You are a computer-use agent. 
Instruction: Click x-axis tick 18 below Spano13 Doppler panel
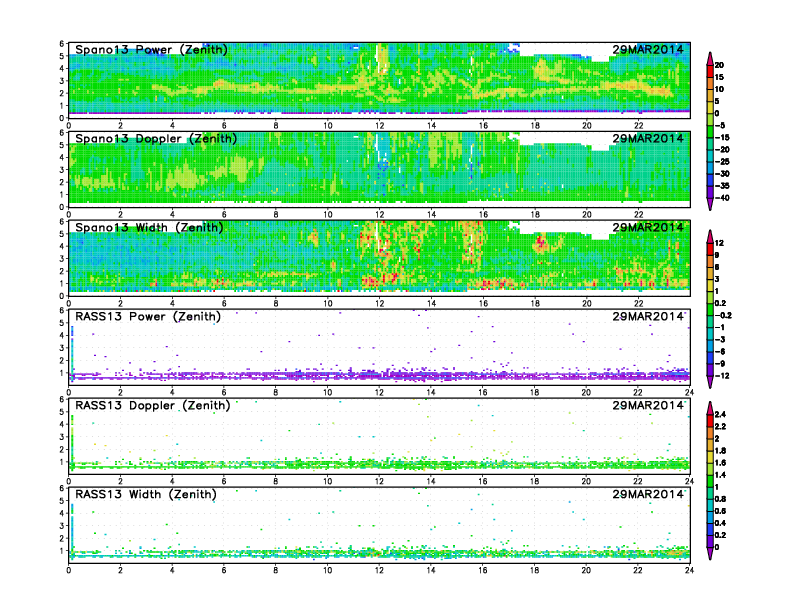[x=535, y=215]
